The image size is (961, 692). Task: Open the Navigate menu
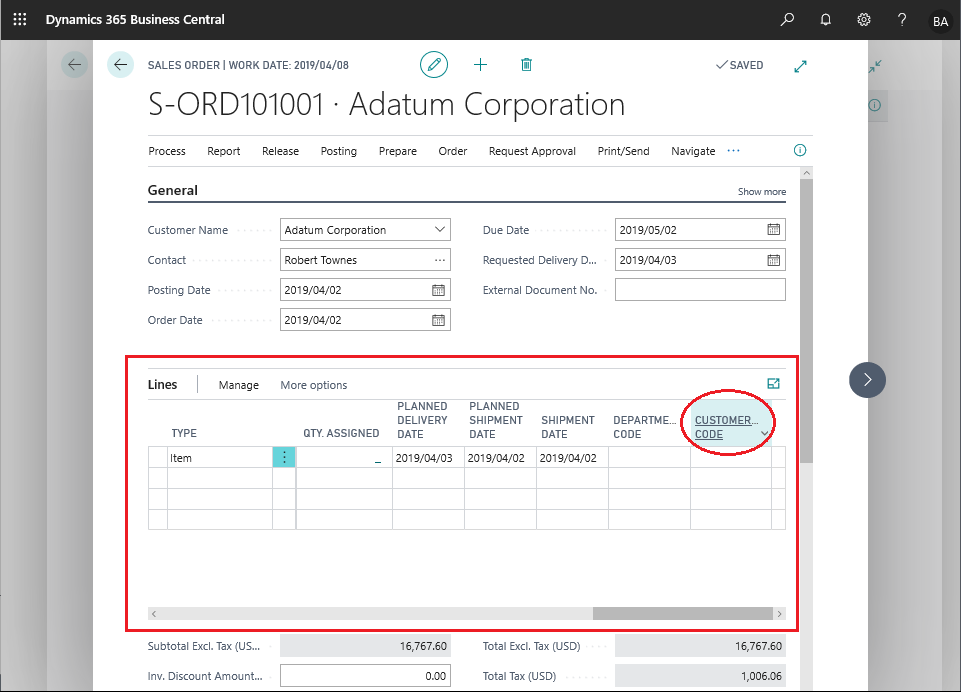click(x=693, y=151)
